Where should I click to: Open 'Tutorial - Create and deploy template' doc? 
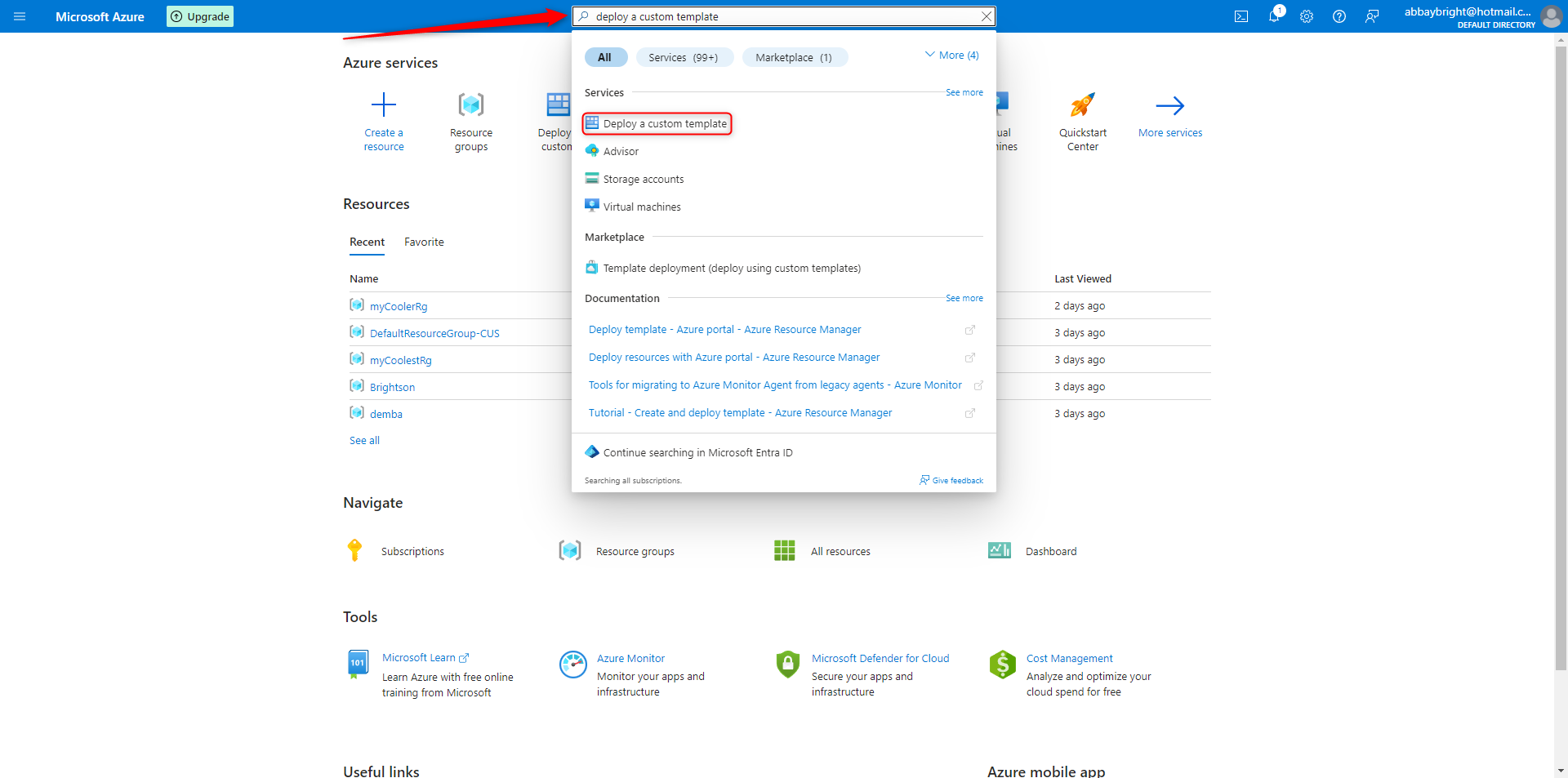(x=740, y=413)
